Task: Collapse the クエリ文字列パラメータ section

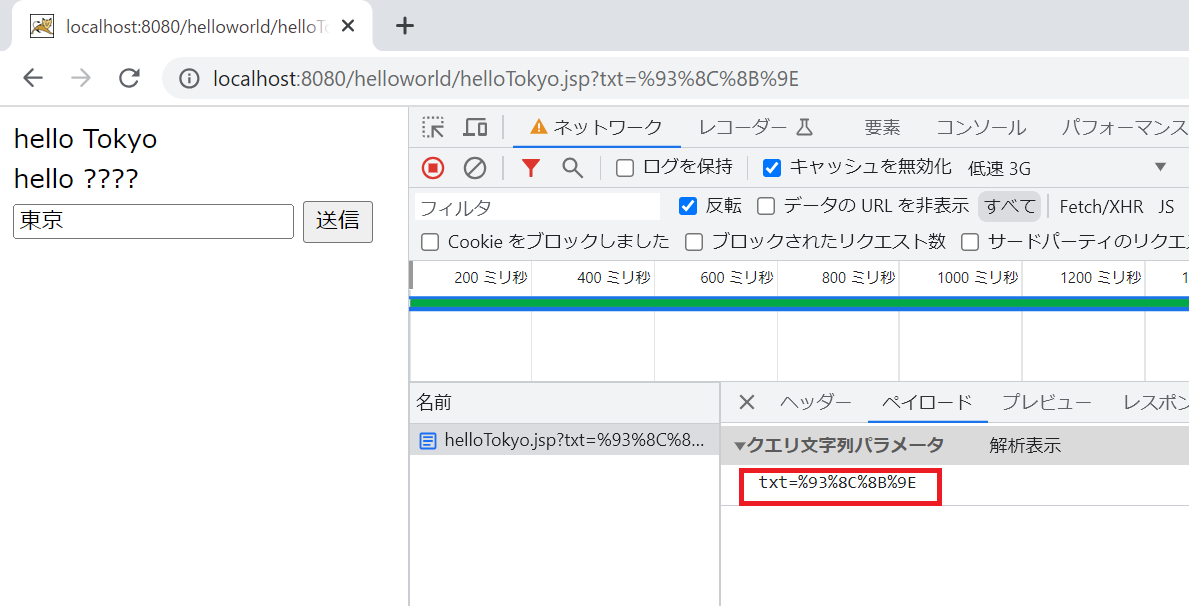Action: pyautogui.click(x=739, y=445)
